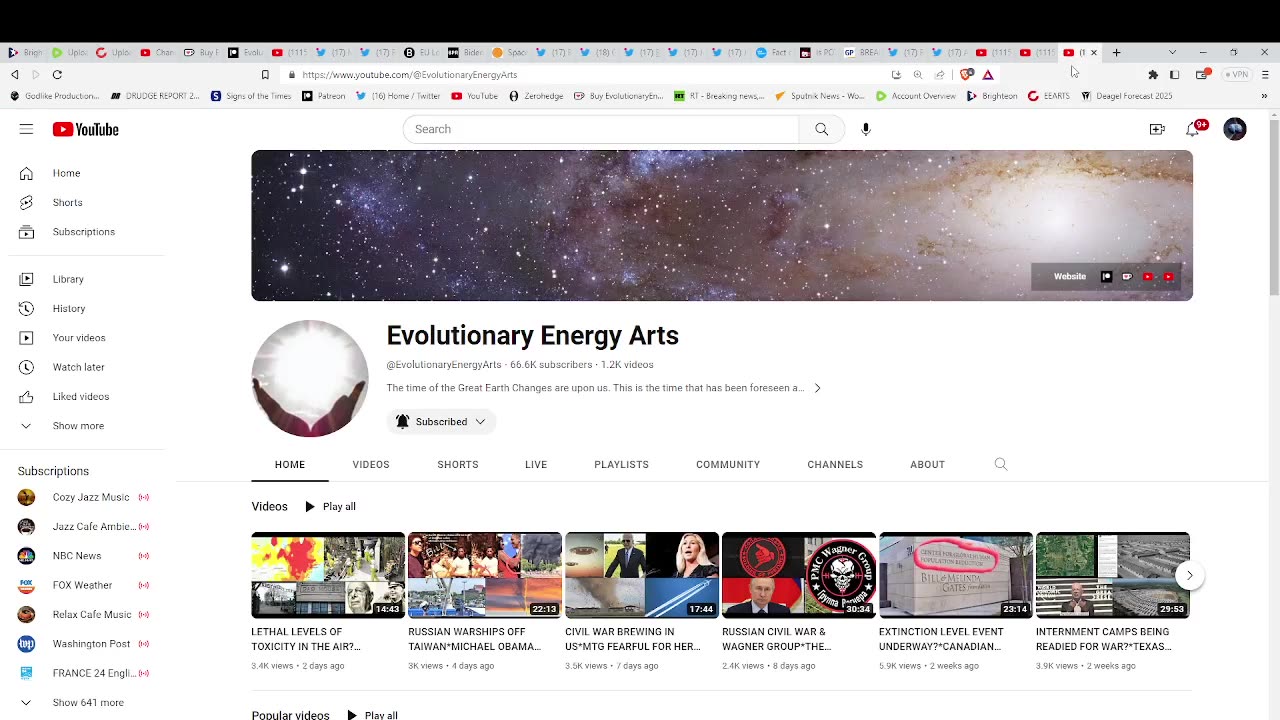Open the DRUDGE REPORT bookmark
The width and height of the screenshot is (1280, 720).
coord(155,96)
